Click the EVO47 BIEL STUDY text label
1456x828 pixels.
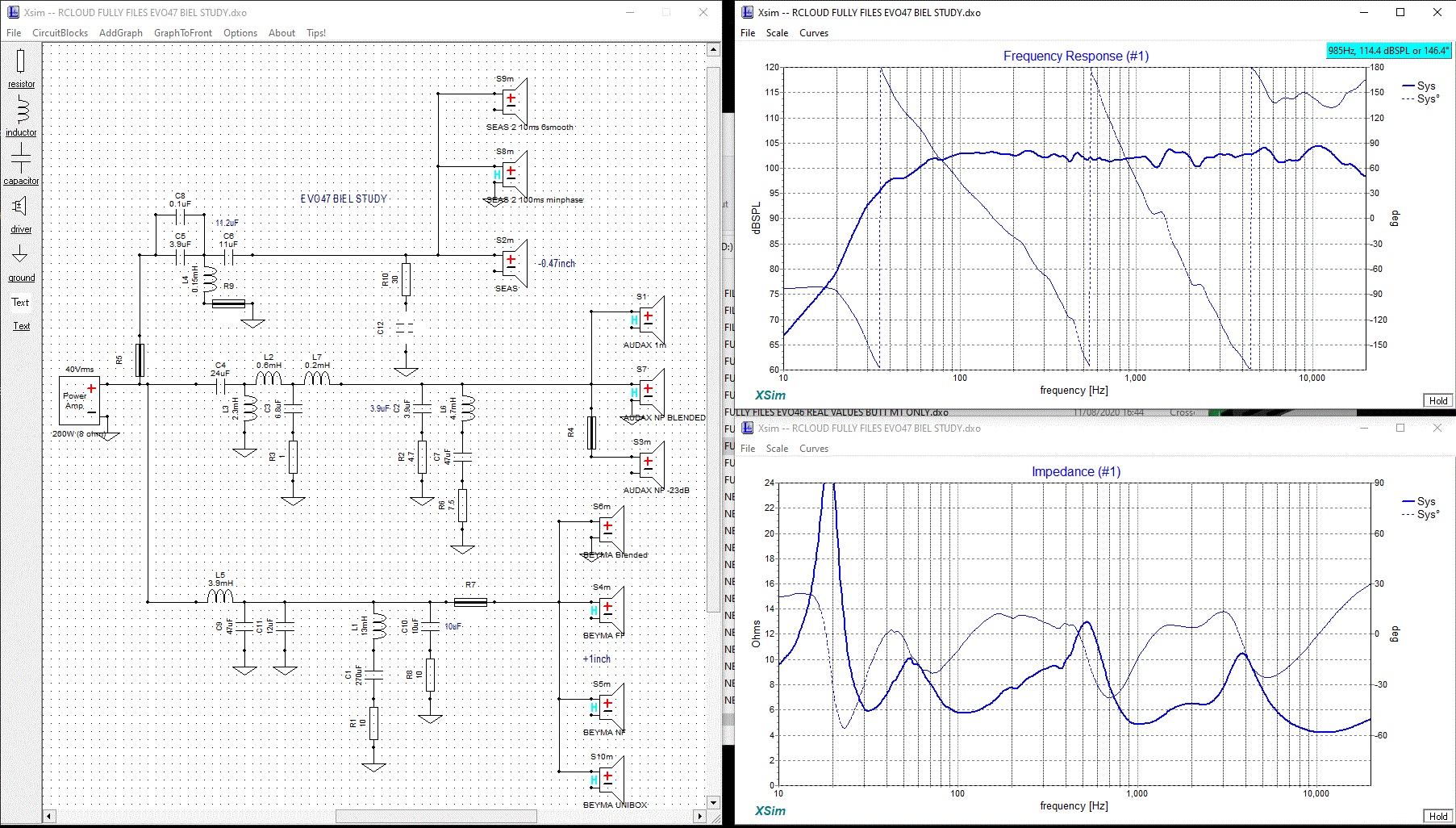click(344, 199)
